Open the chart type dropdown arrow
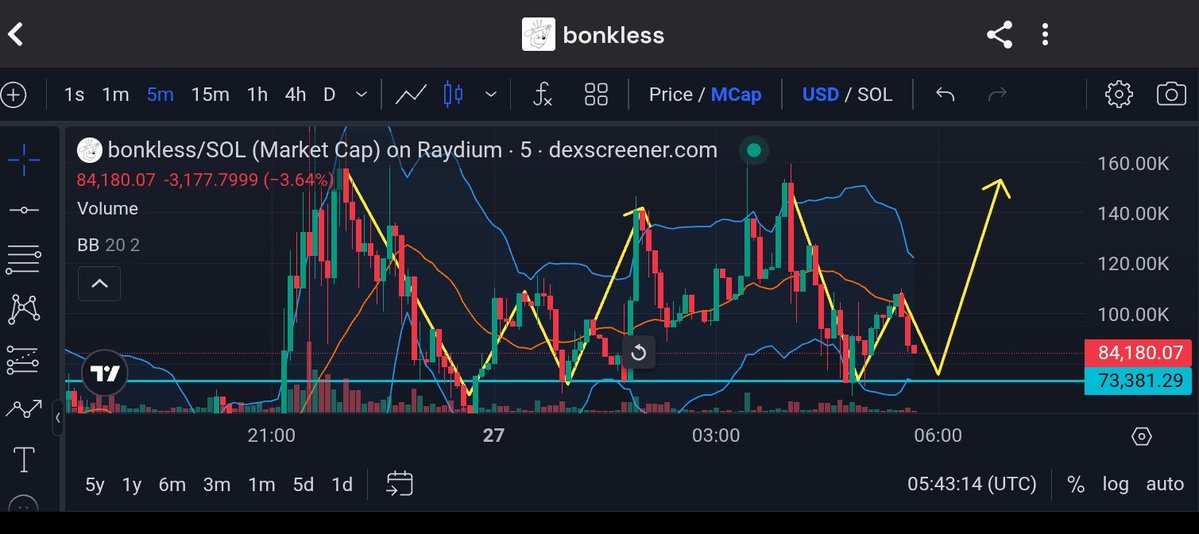Image resolution: width=1199 pixels, height=534 pixels. click(491, 95)
